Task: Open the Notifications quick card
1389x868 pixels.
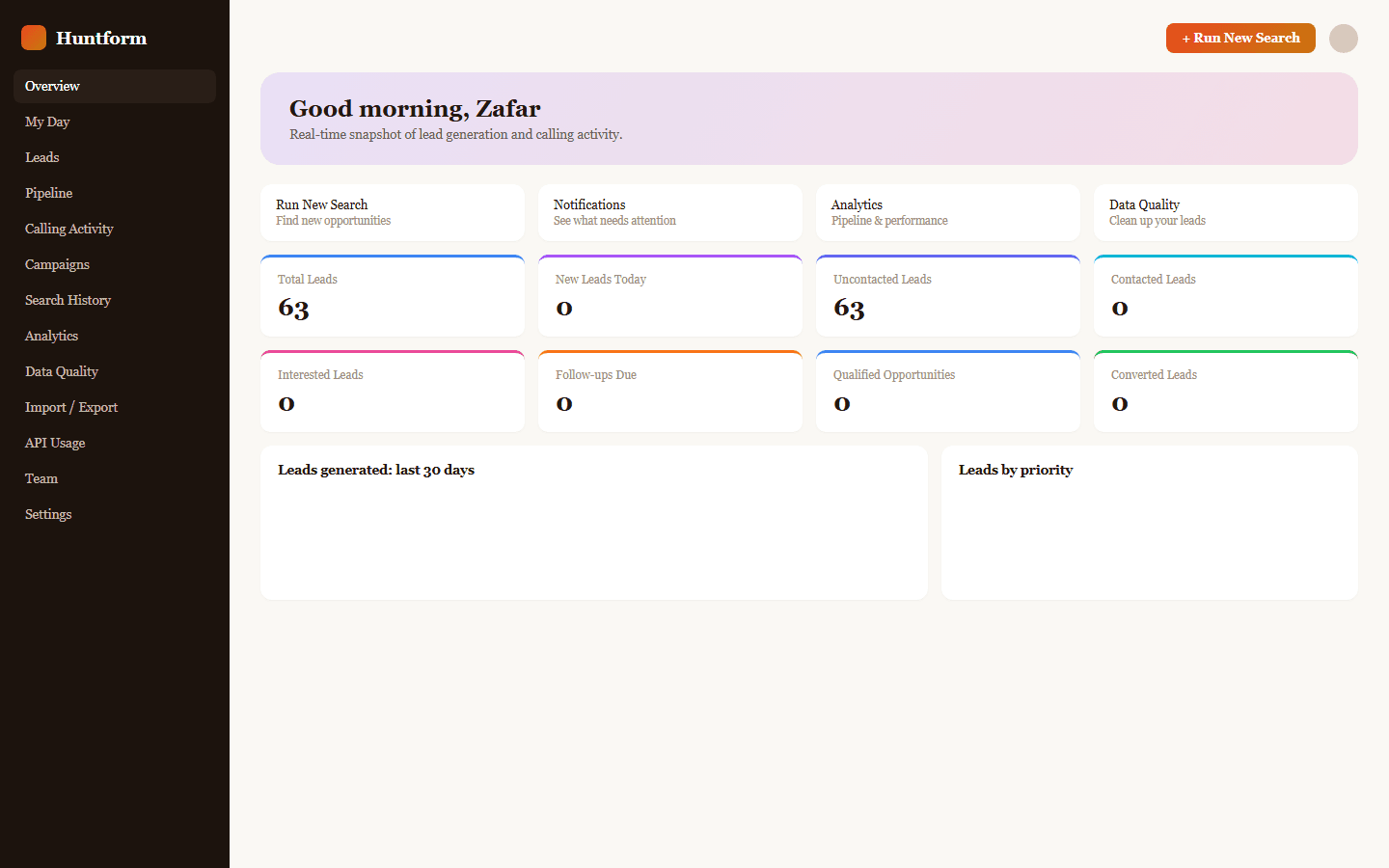Action: (670, 212)
